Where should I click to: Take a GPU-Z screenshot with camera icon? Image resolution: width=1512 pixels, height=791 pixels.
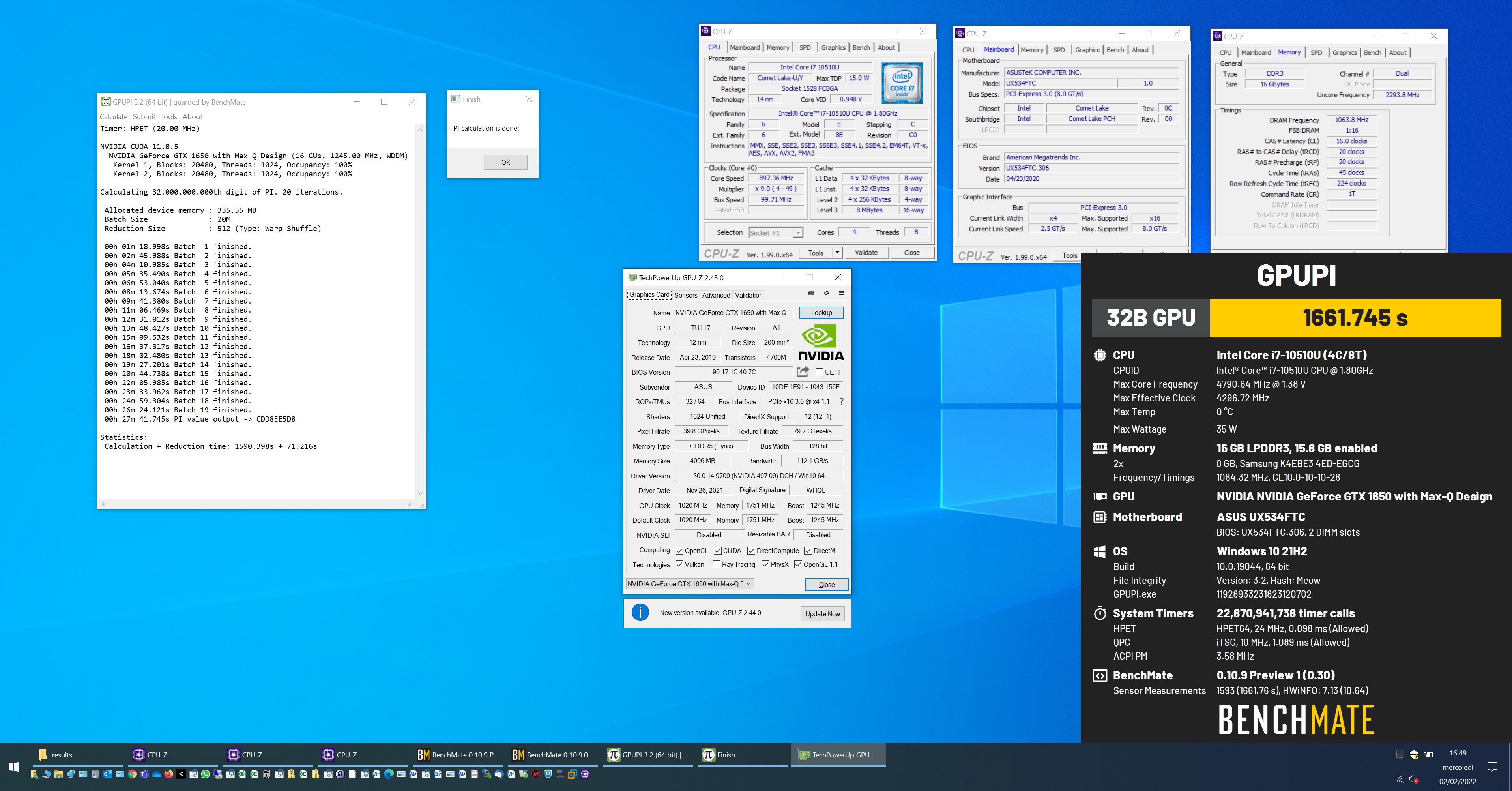tap(811, 292)
